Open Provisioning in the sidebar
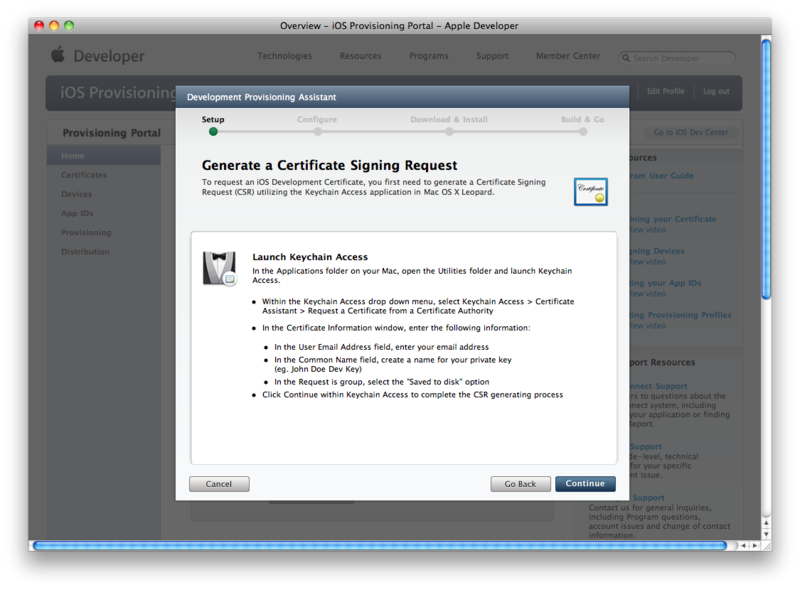This screenshot has width=800, height=590. pos(86,232)
